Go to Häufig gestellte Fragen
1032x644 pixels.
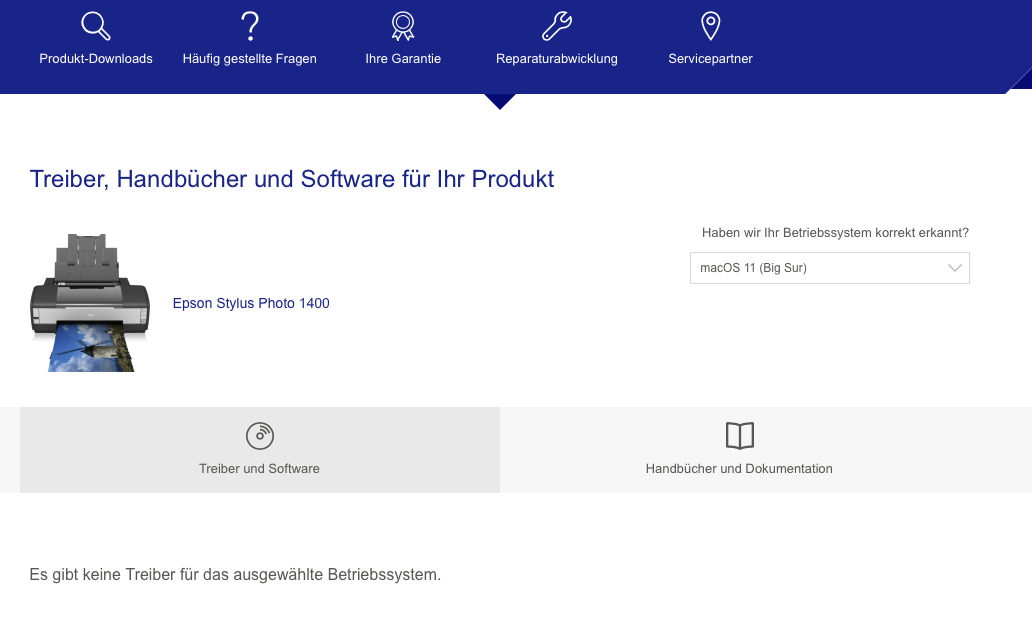pyautogui.click(x=249, y=59)
